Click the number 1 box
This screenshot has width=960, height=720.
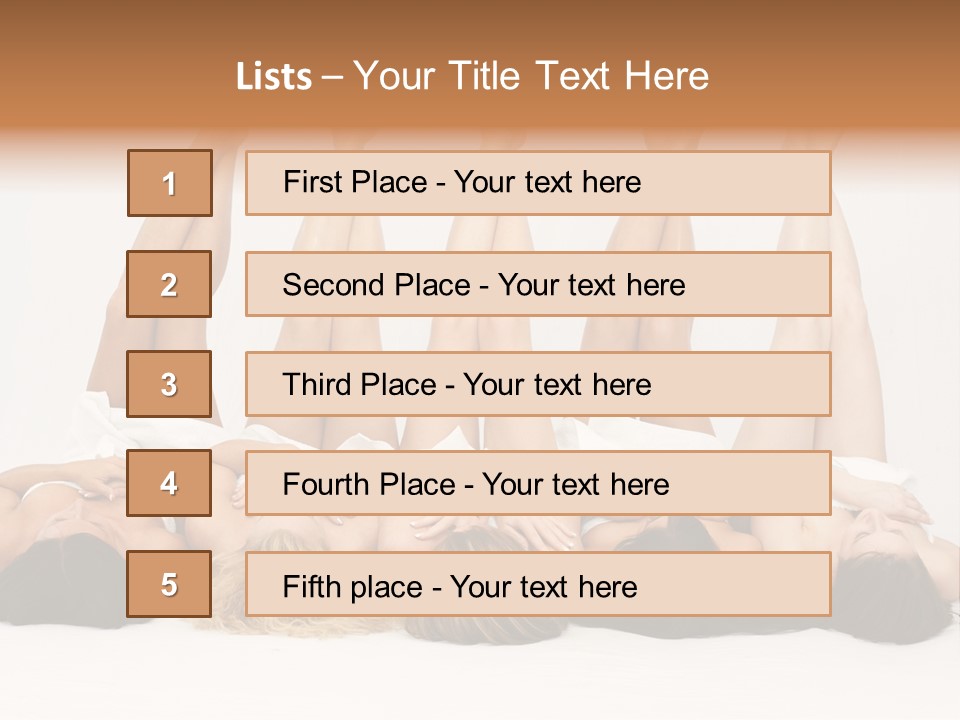click(x=170, y=183)
